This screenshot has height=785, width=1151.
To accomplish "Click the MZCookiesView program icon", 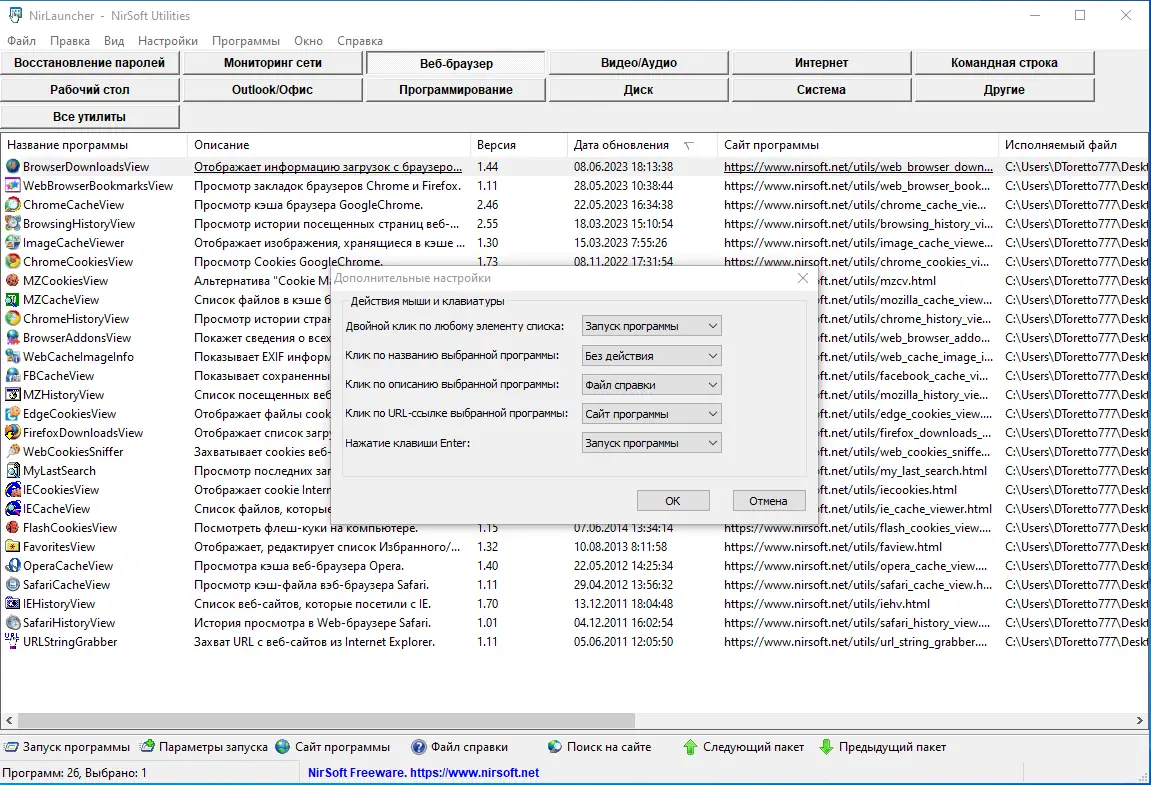I will pyautogui.click(x=12, y=281).
